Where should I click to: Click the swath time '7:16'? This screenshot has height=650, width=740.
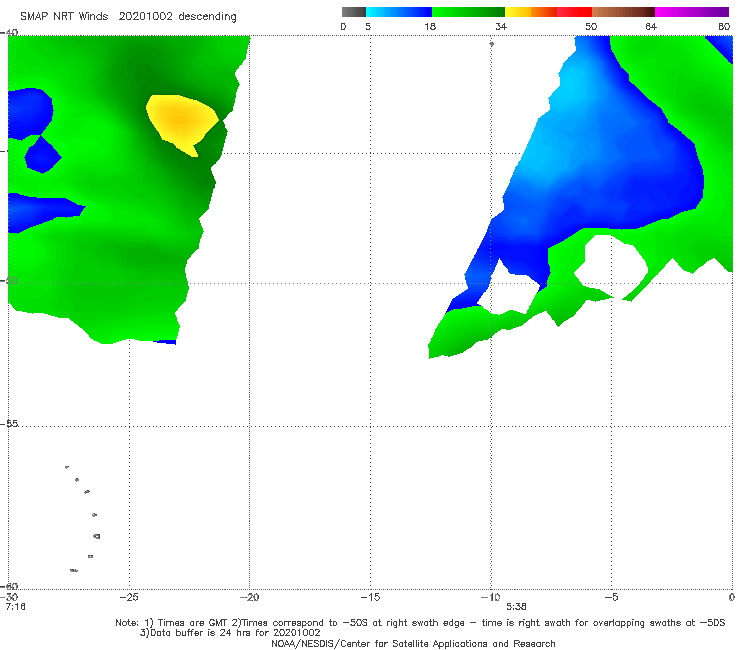tap(16, 607)
